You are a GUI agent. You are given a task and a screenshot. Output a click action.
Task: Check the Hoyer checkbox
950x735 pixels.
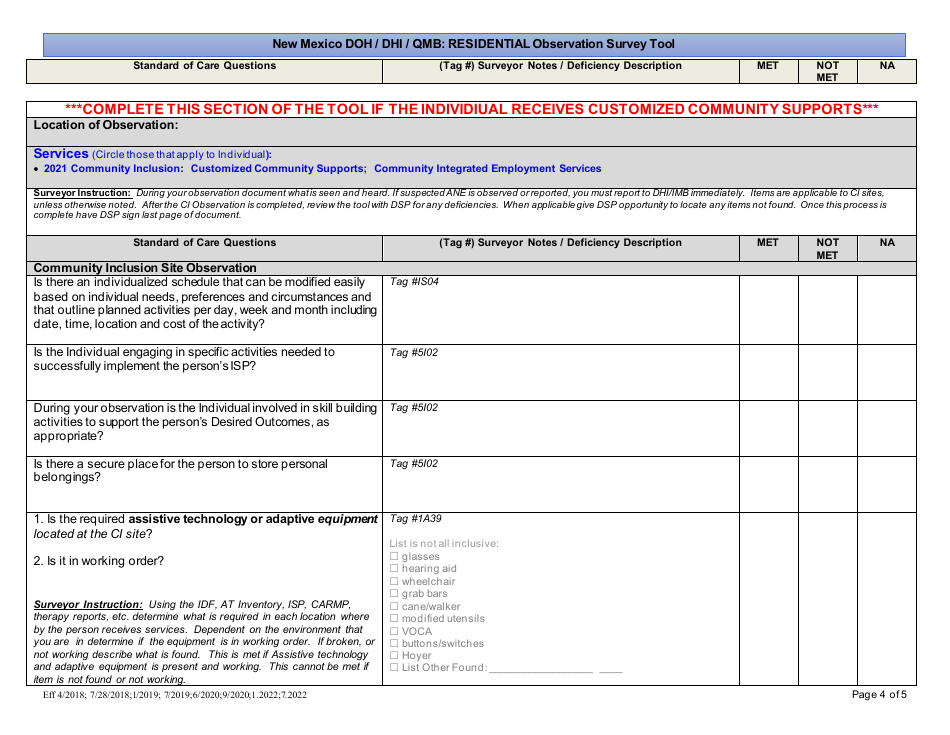[x=394, y=655]
